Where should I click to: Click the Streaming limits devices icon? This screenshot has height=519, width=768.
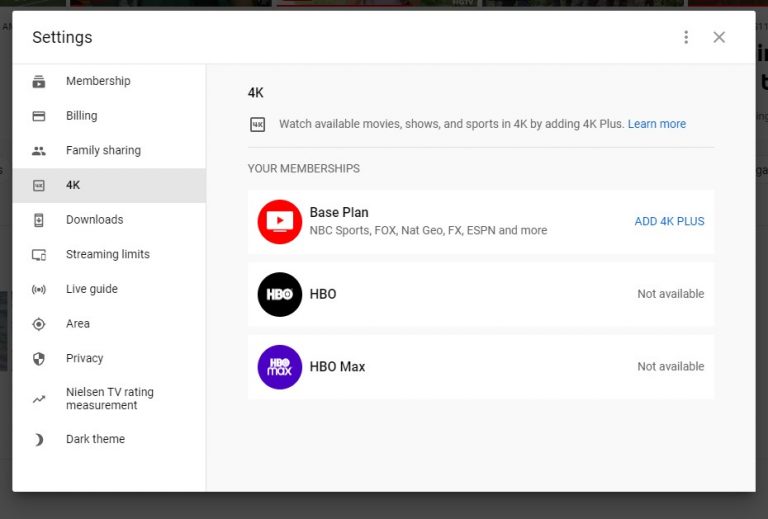[39, 255]
